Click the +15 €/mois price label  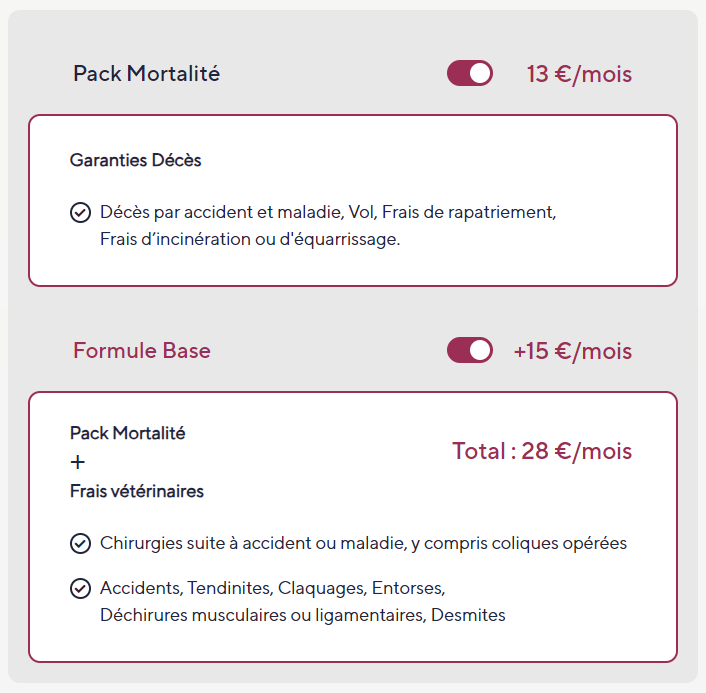[x=572, y=351]
